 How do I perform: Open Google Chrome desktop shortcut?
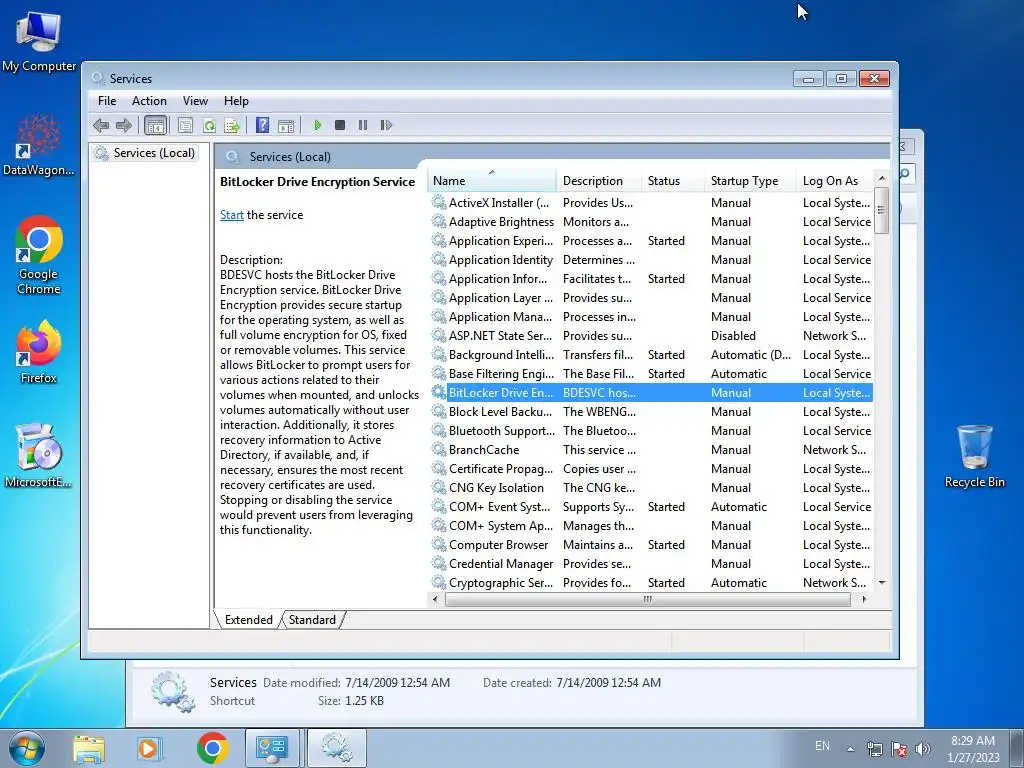(39, 255)
